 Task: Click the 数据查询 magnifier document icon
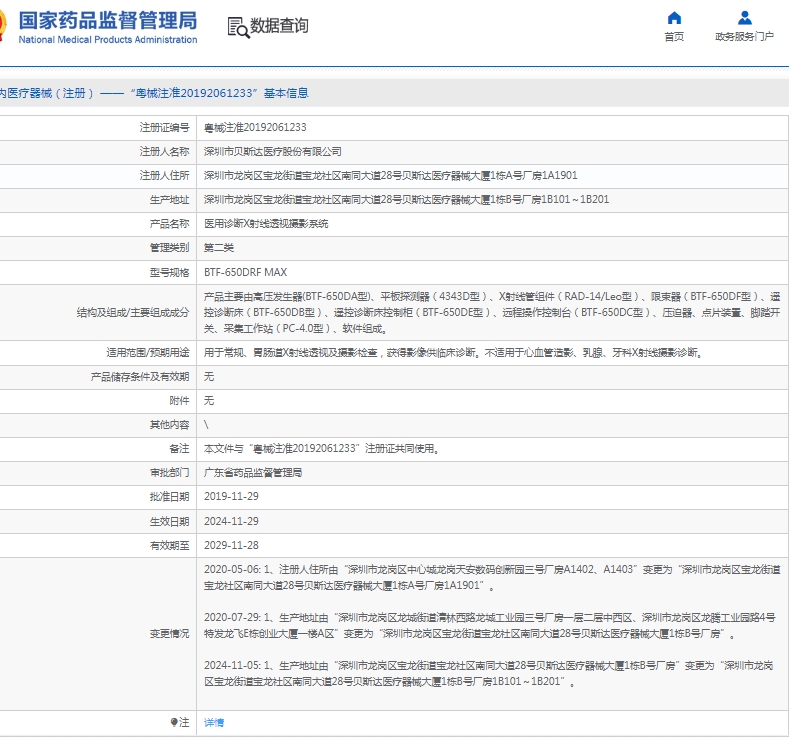[237, 27]
